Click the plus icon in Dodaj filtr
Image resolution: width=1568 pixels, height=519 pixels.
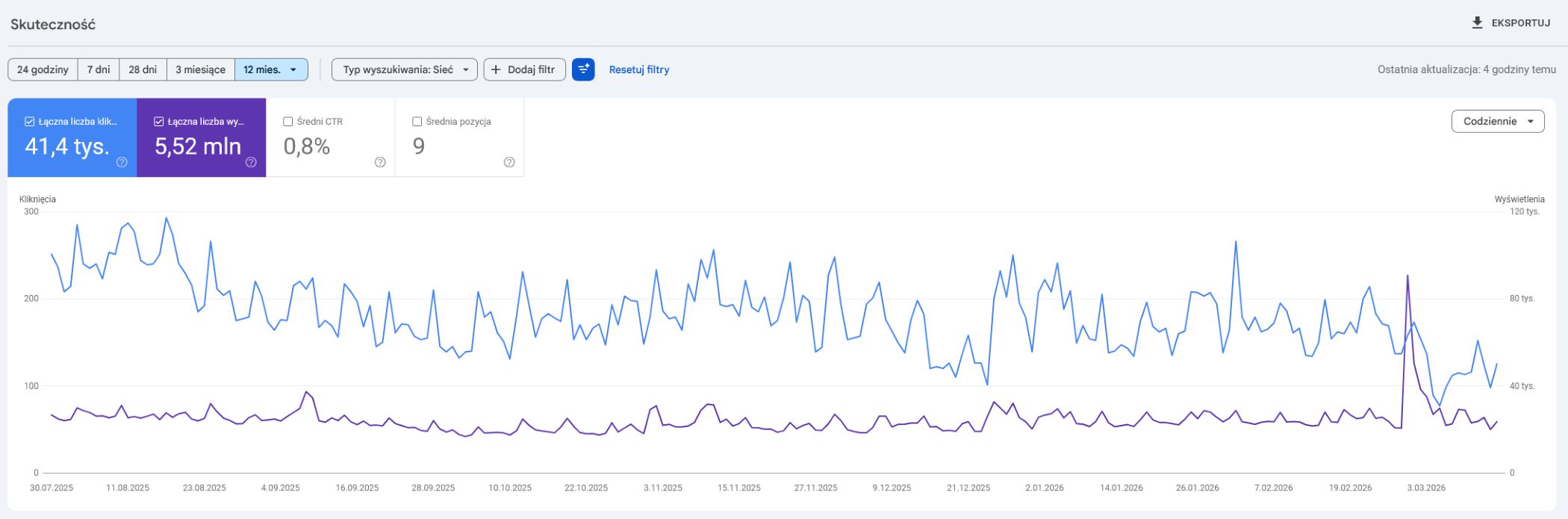click(x=496, y=69)
